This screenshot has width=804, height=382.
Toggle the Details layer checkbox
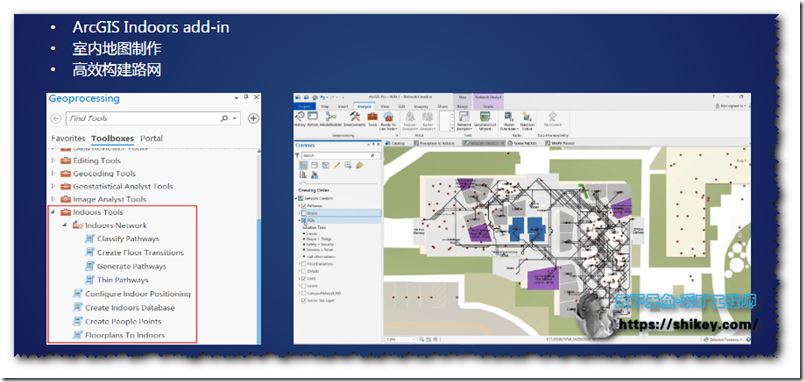(304, 271)
